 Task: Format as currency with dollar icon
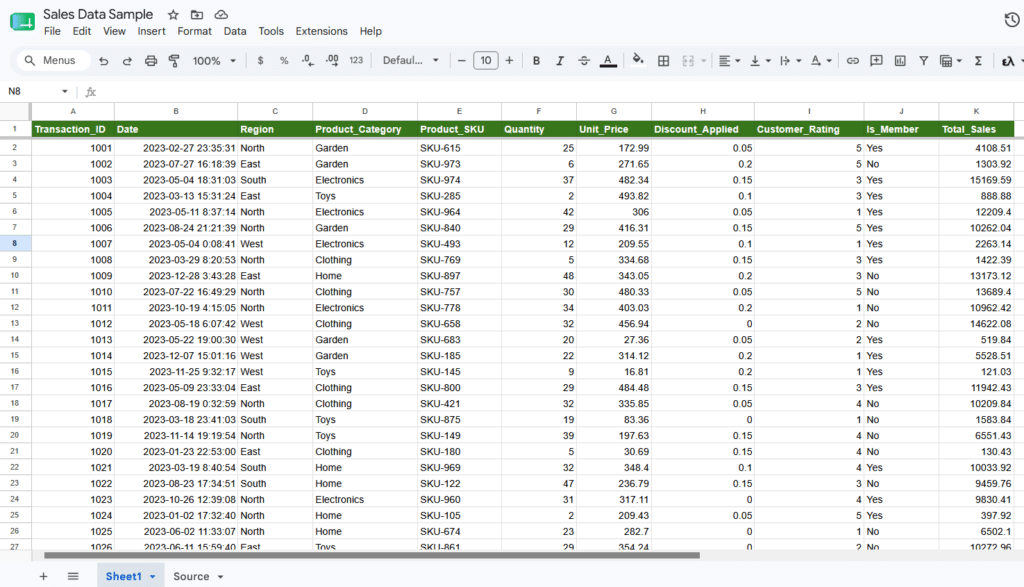261,61
